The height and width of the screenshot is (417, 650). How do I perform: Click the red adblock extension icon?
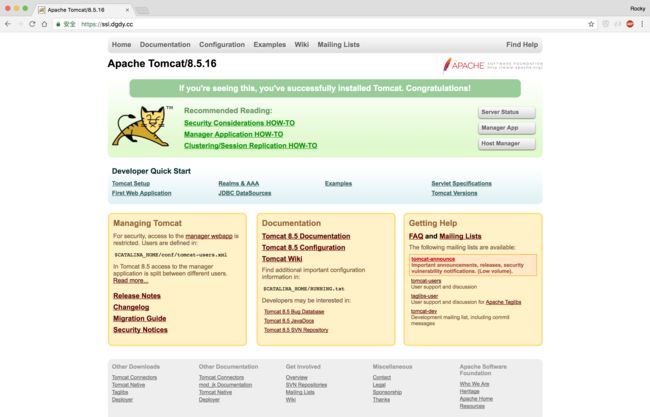point(630,24)
